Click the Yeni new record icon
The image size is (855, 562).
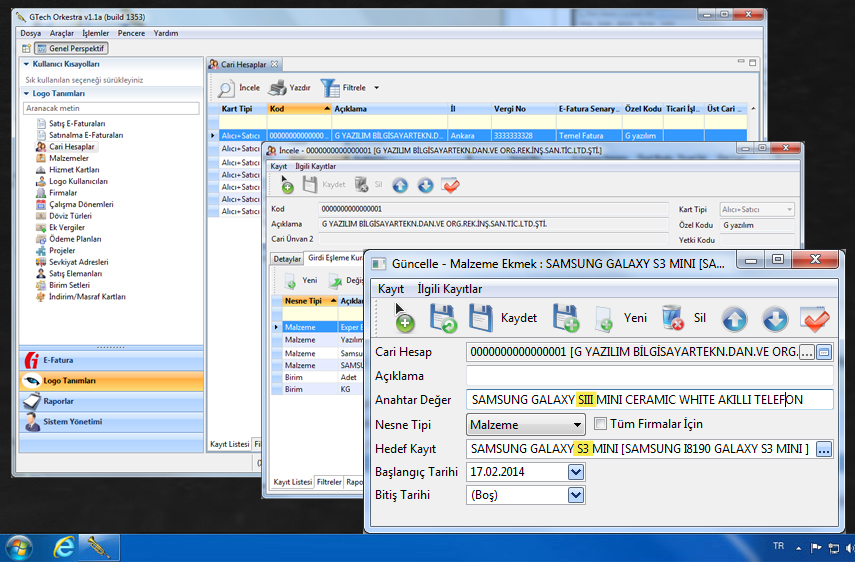[604, 318]
